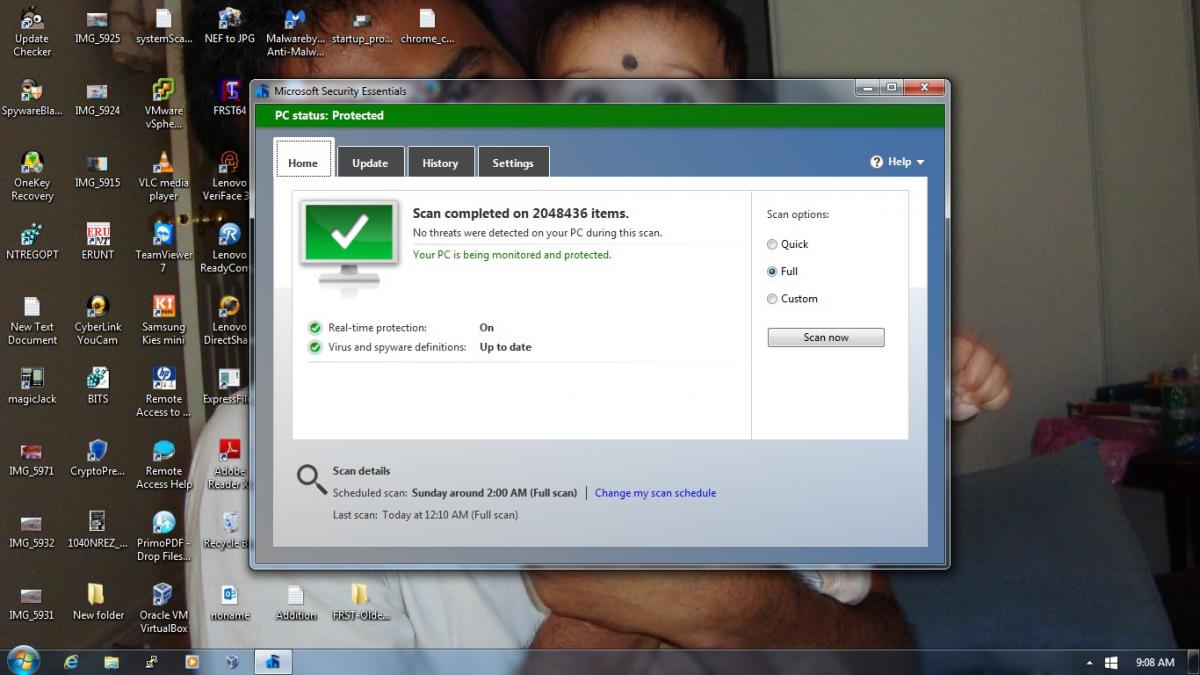Select the VLC media player desktop icon
The height and width of the screenshot is (675, 1200).
(x=164, y=176)
